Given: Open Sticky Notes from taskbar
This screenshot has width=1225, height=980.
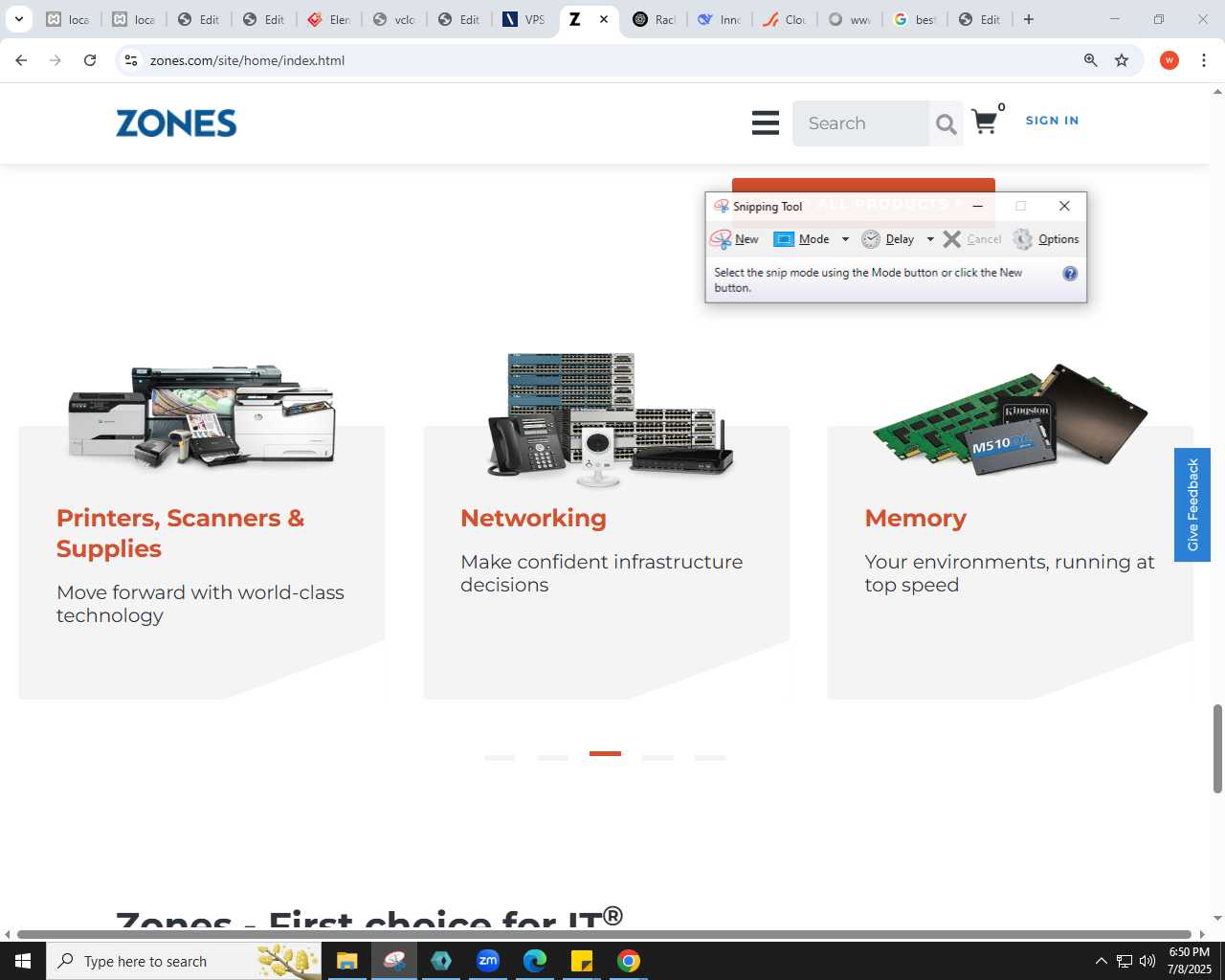Looking at the screenshot, I should point(582,961).
